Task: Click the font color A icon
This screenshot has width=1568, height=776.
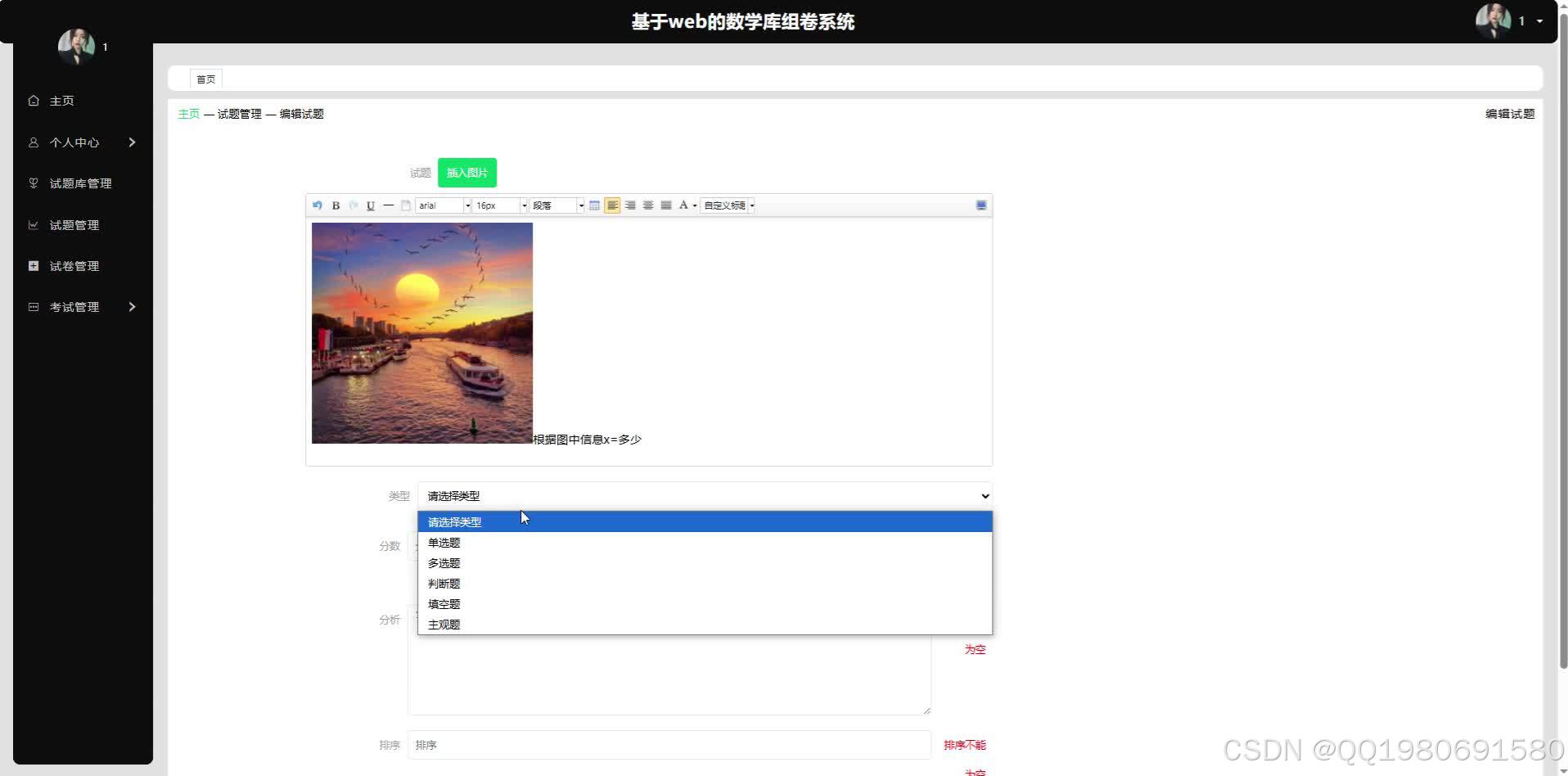Action: click(683, 205)
